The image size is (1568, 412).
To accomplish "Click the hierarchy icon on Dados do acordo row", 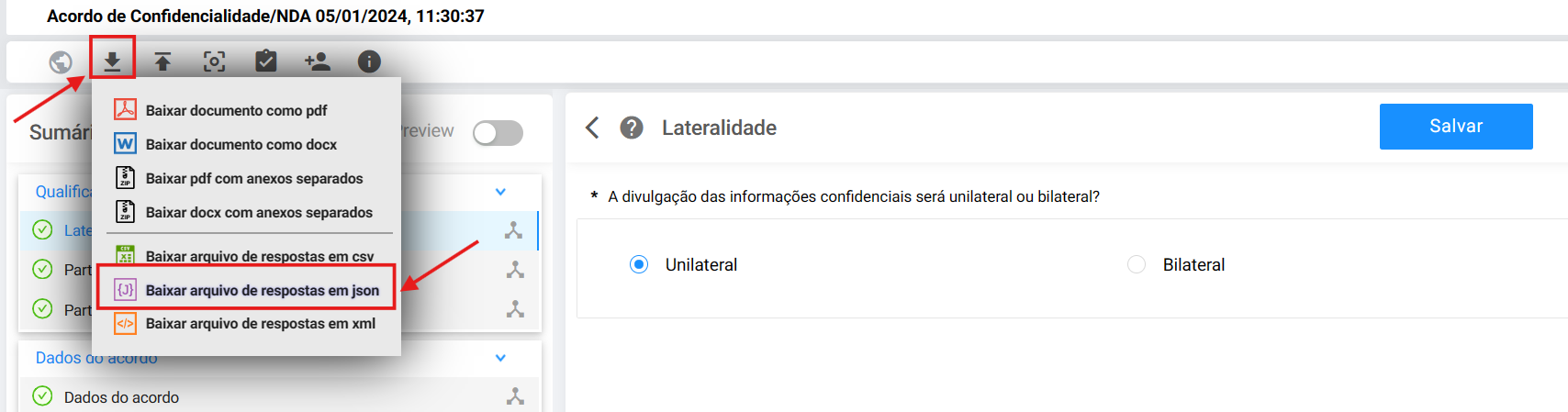I will [515, 396].
